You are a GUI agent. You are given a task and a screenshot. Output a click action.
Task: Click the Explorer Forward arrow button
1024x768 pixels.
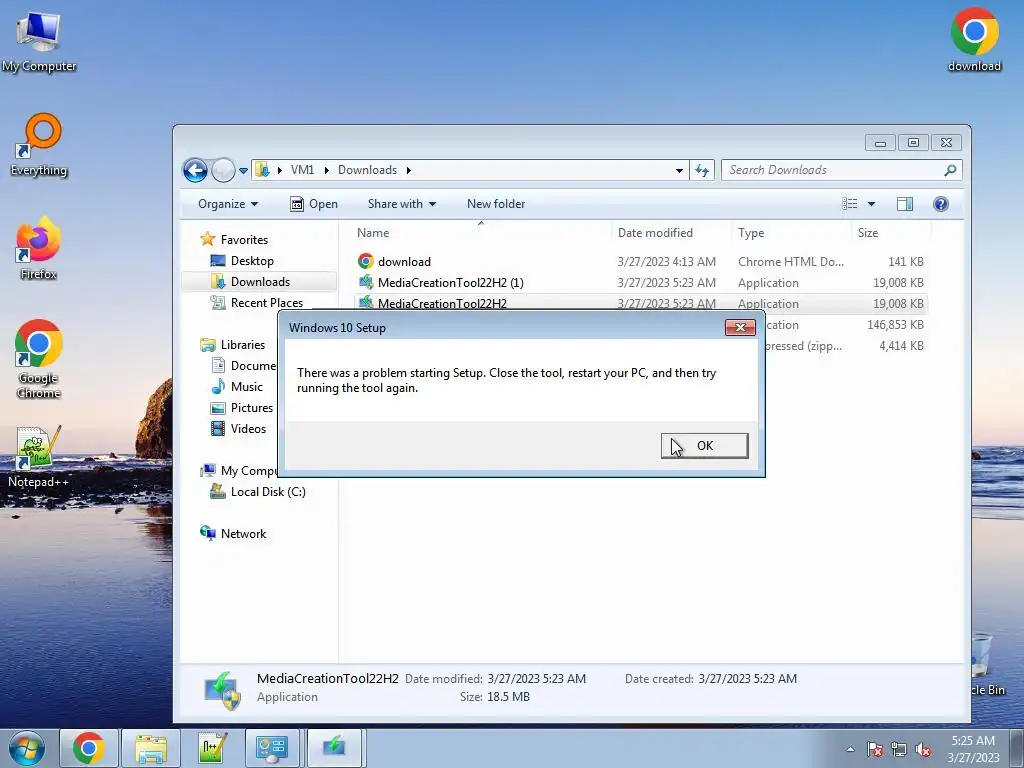click(223, 170)
